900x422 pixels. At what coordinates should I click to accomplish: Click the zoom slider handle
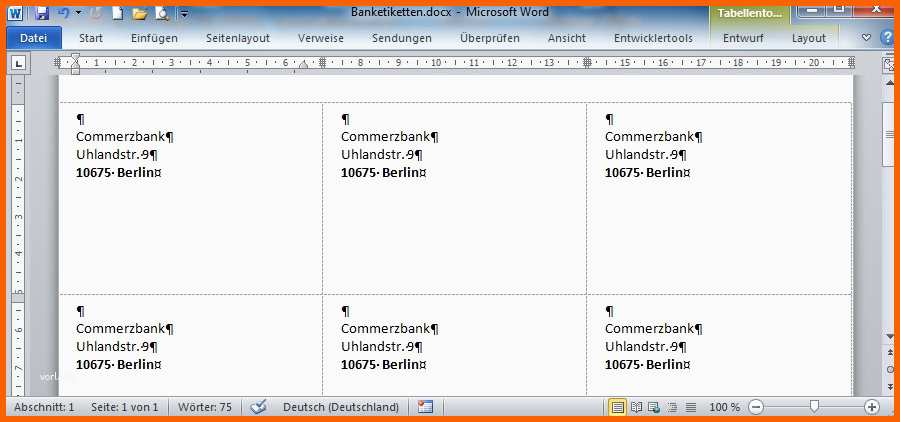click(x=814, y=407)
